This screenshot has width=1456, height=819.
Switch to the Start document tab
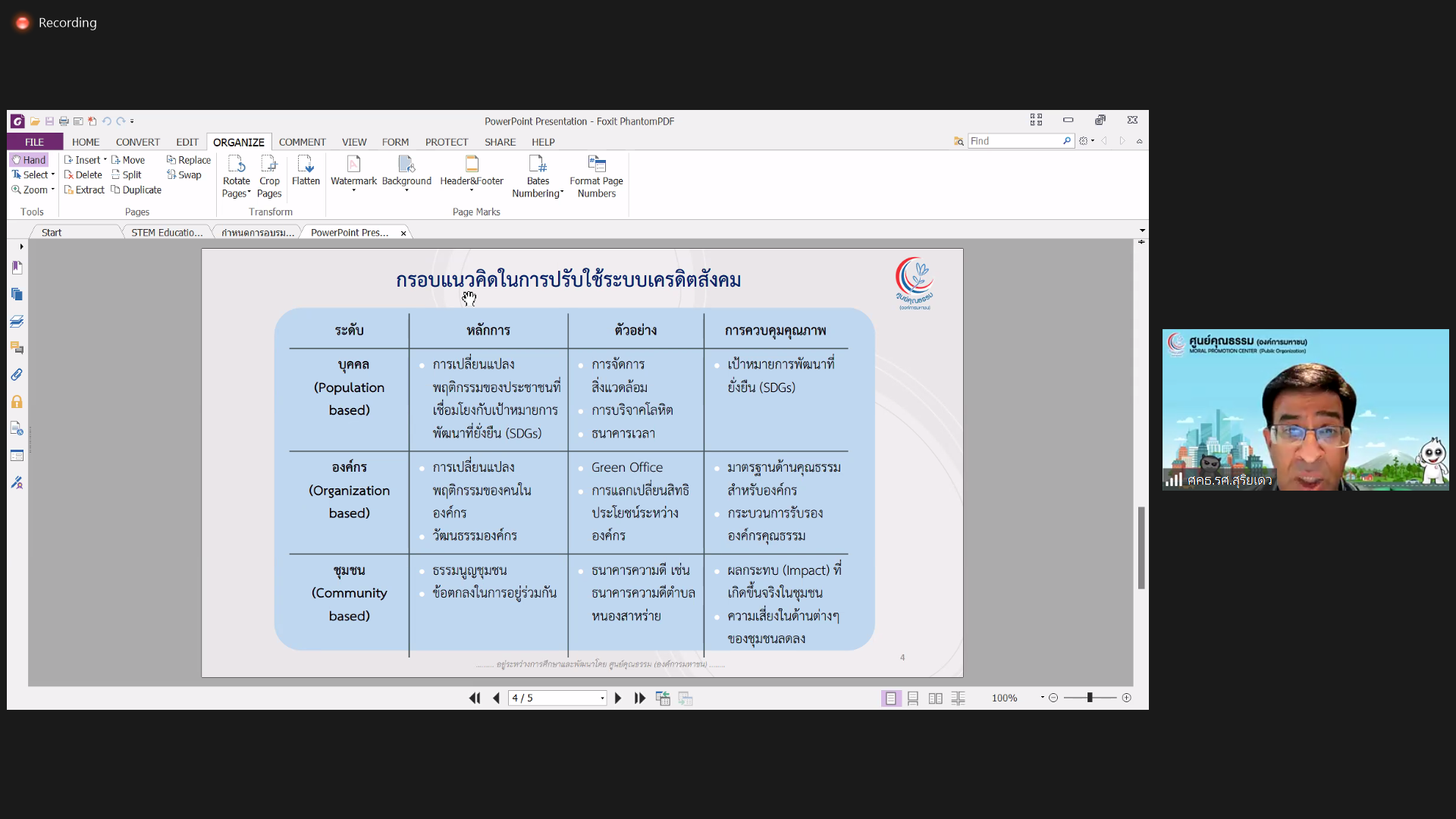pyautogui.click(x=52, y=233)
